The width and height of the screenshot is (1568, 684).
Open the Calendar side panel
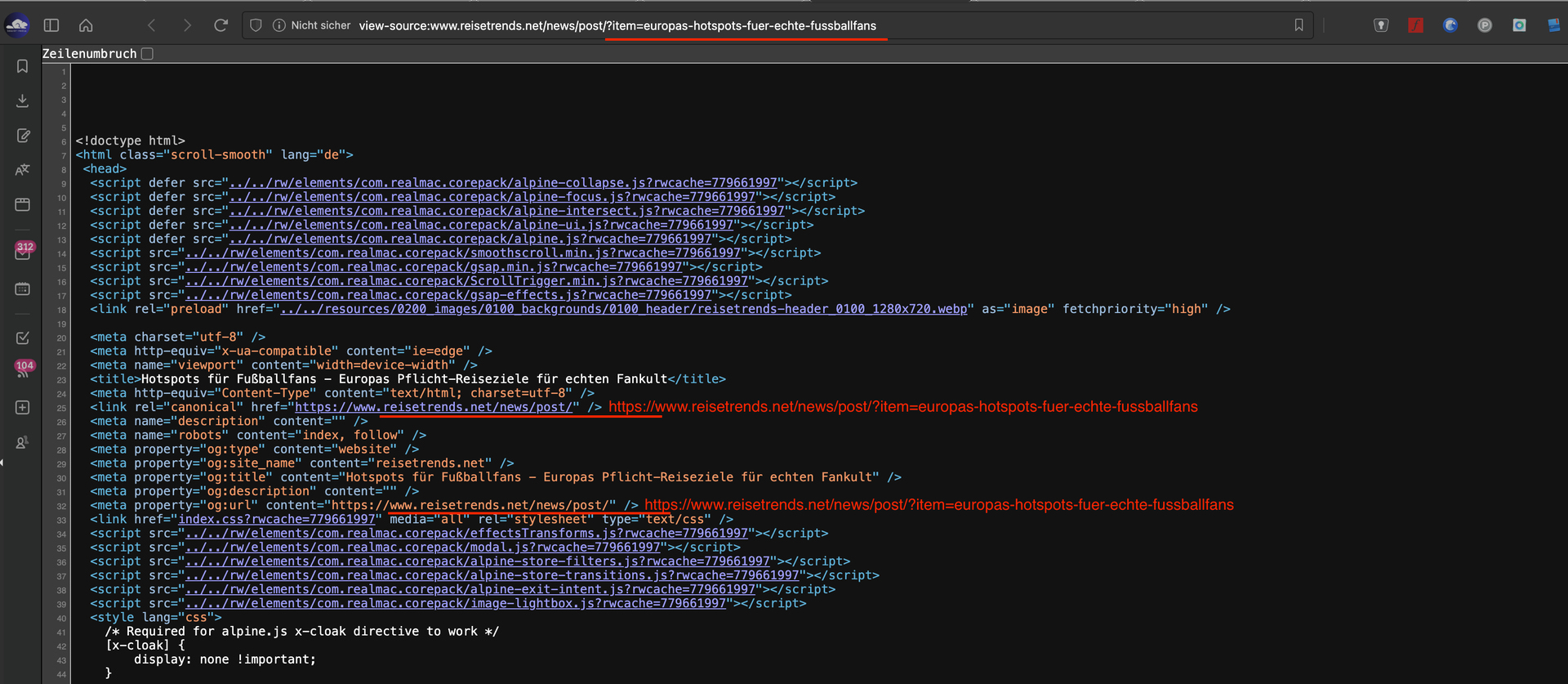(22, 288)
